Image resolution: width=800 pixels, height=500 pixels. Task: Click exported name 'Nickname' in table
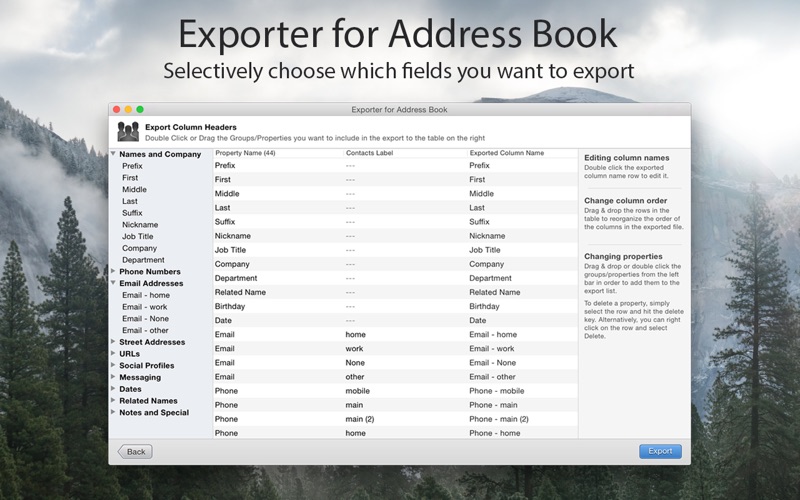pyautogui.click(x=487, y=236)
